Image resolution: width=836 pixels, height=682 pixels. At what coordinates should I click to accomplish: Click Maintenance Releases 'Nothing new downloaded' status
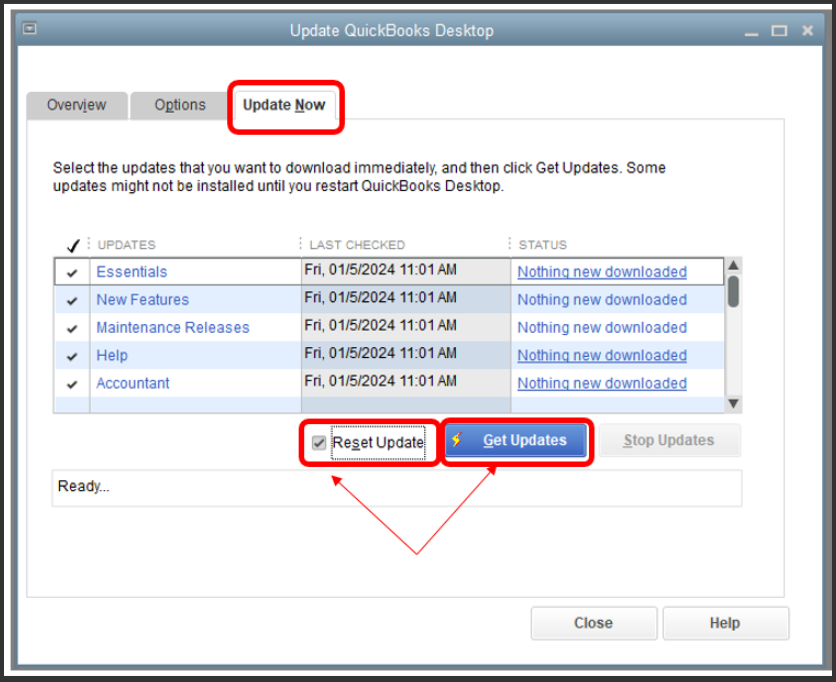(602, 327)
